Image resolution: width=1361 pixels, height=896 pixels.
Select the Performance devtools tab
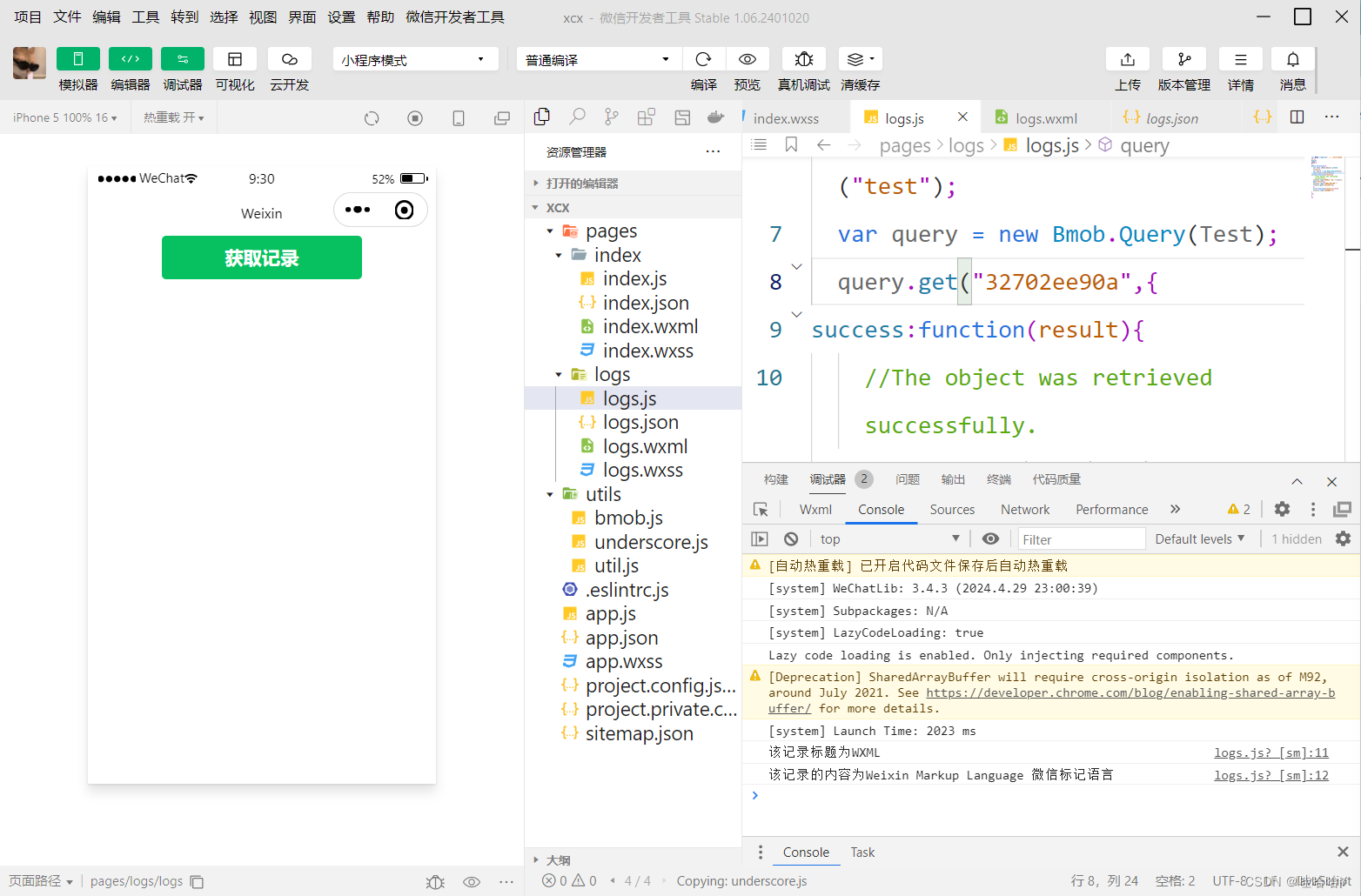pyautogui.click(x=1111, y=510)
